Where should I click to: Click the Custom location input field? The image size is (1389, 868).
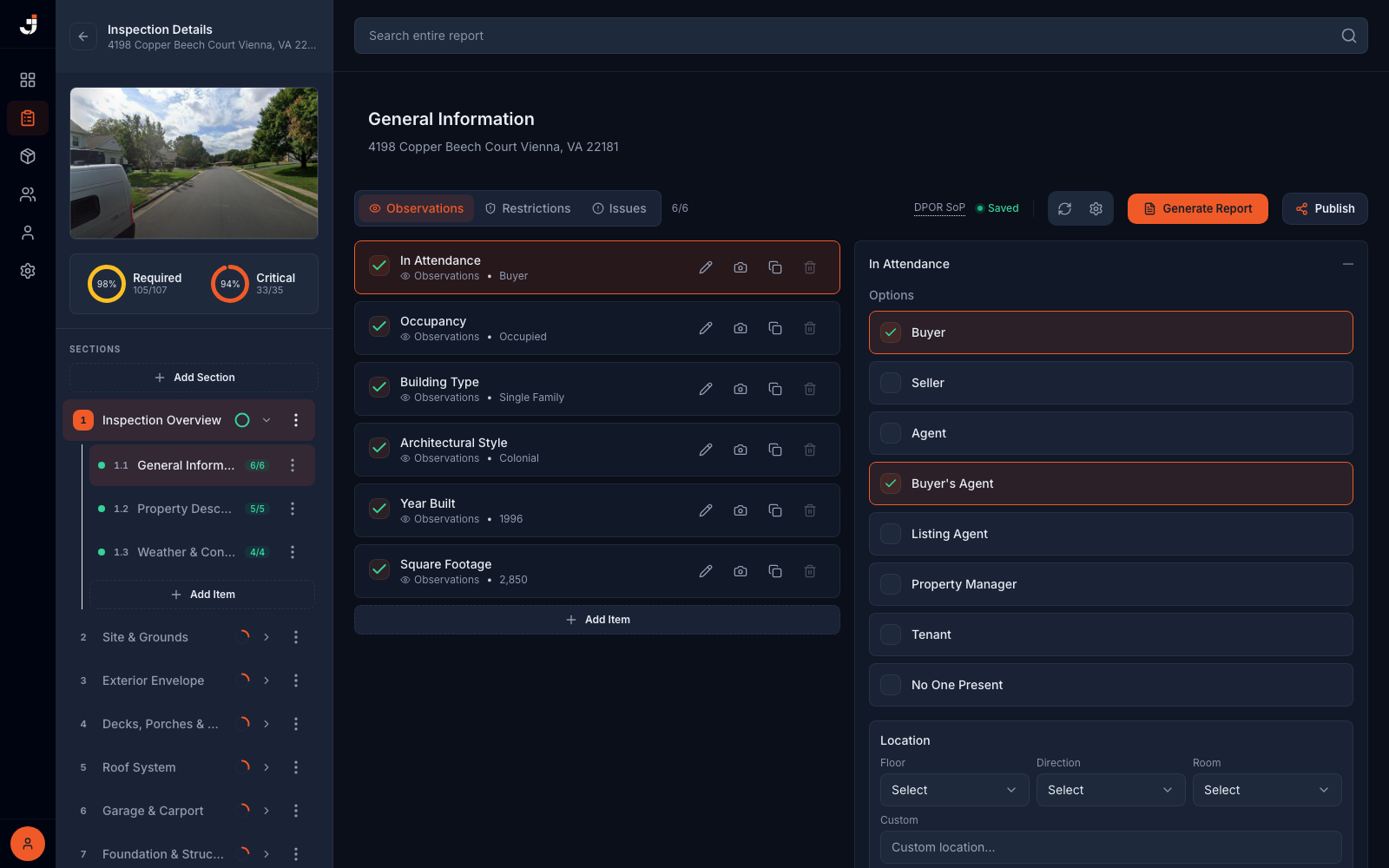1111,847
